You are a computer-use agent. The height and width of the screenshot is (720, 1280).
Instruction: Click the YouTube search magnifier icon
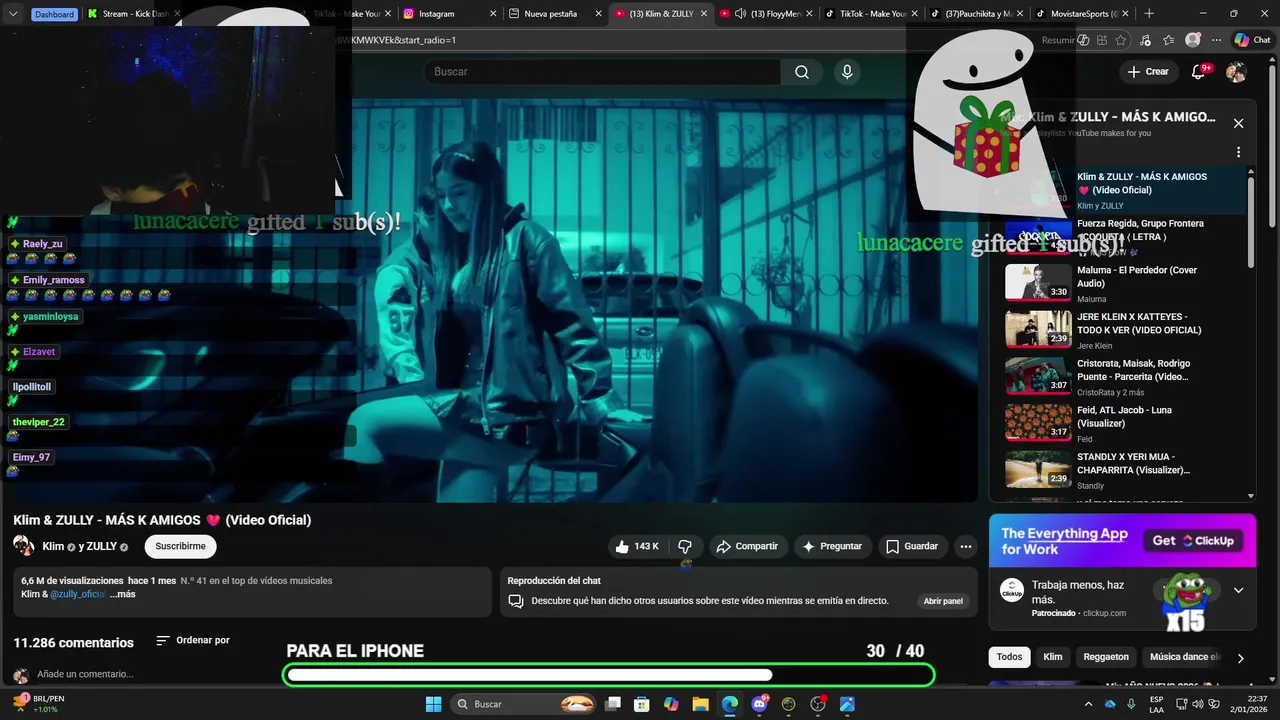click(802, 72)
